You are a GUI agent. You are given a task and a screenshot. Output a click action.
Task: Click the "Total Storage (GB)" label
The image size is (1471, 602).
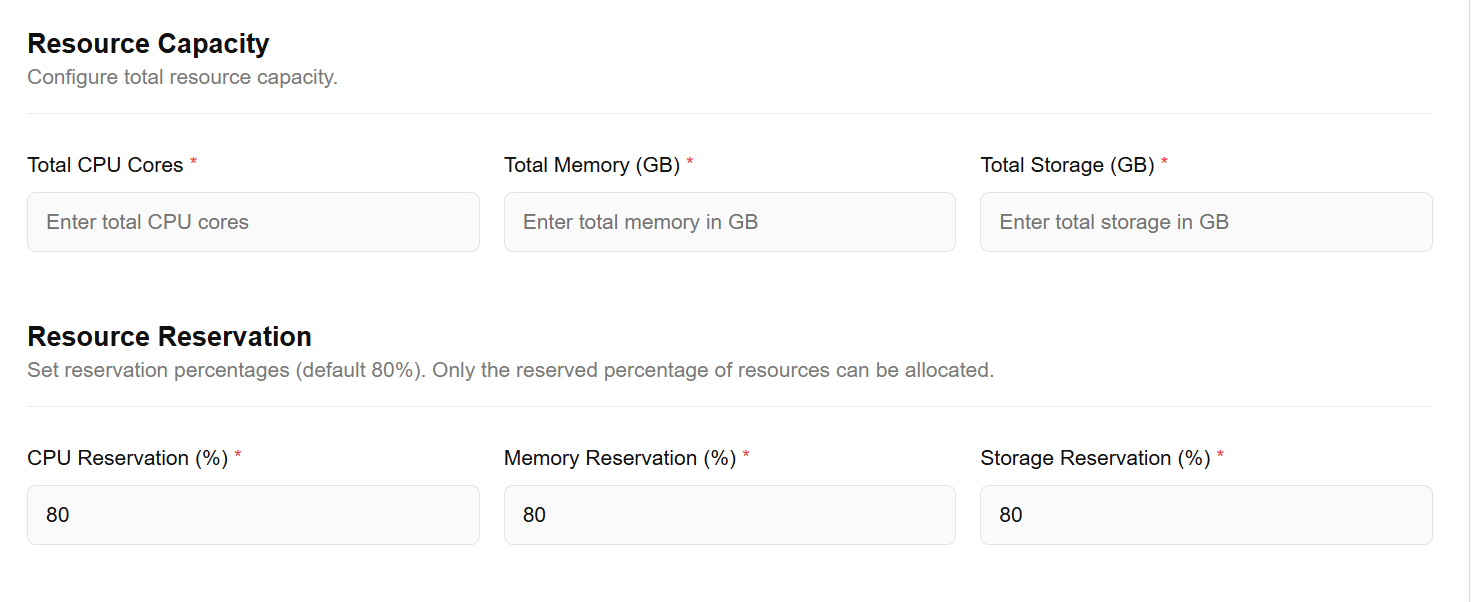[1067, 165]
